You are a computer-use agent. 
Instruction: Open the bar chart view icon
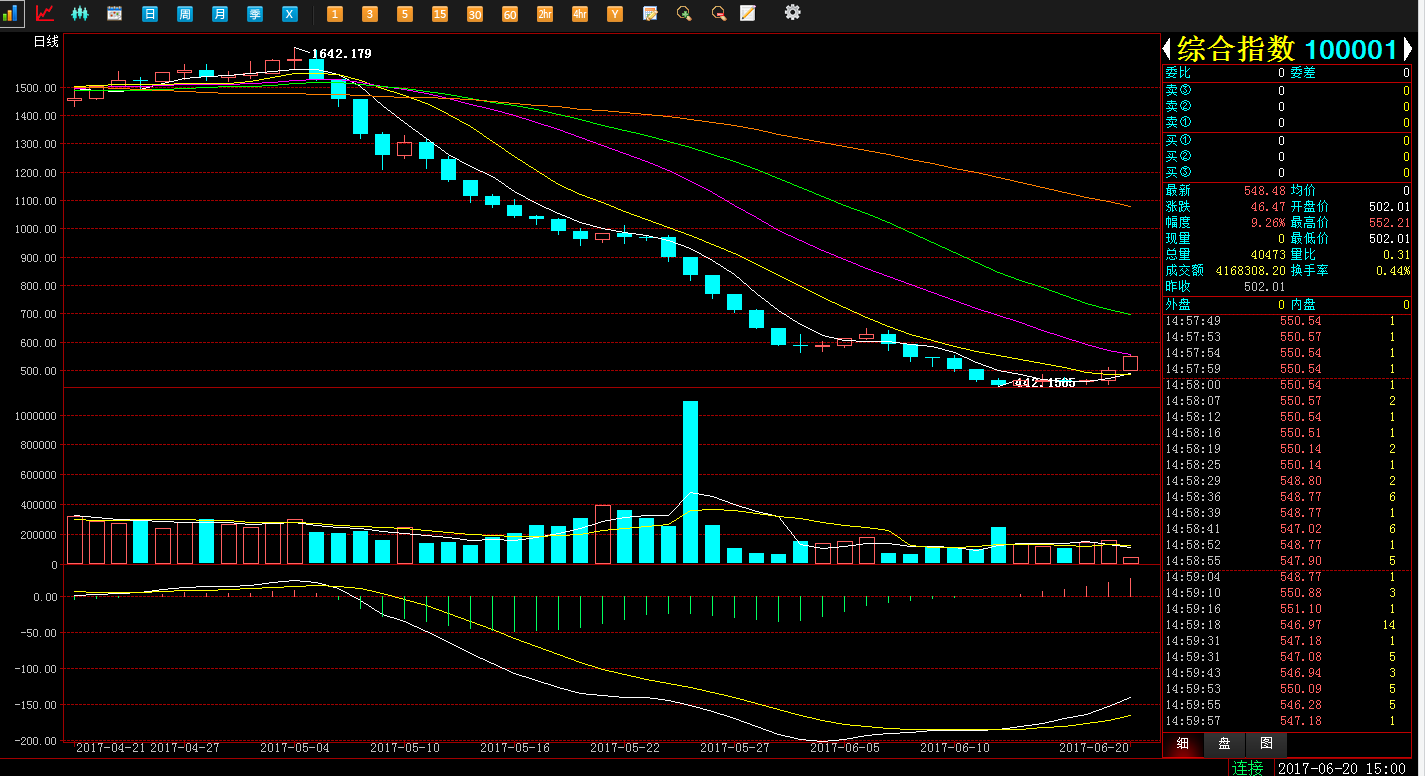[11, 14]
